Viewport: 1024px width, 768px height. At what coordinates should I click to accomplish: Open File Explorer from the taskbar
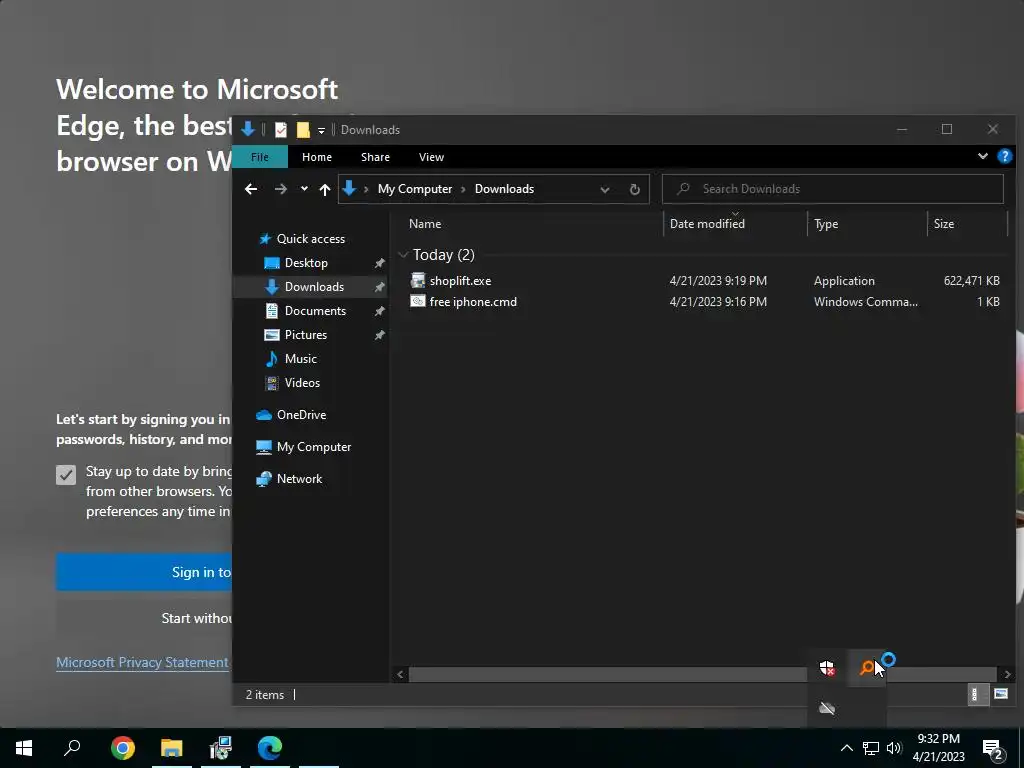click(172, 748)
